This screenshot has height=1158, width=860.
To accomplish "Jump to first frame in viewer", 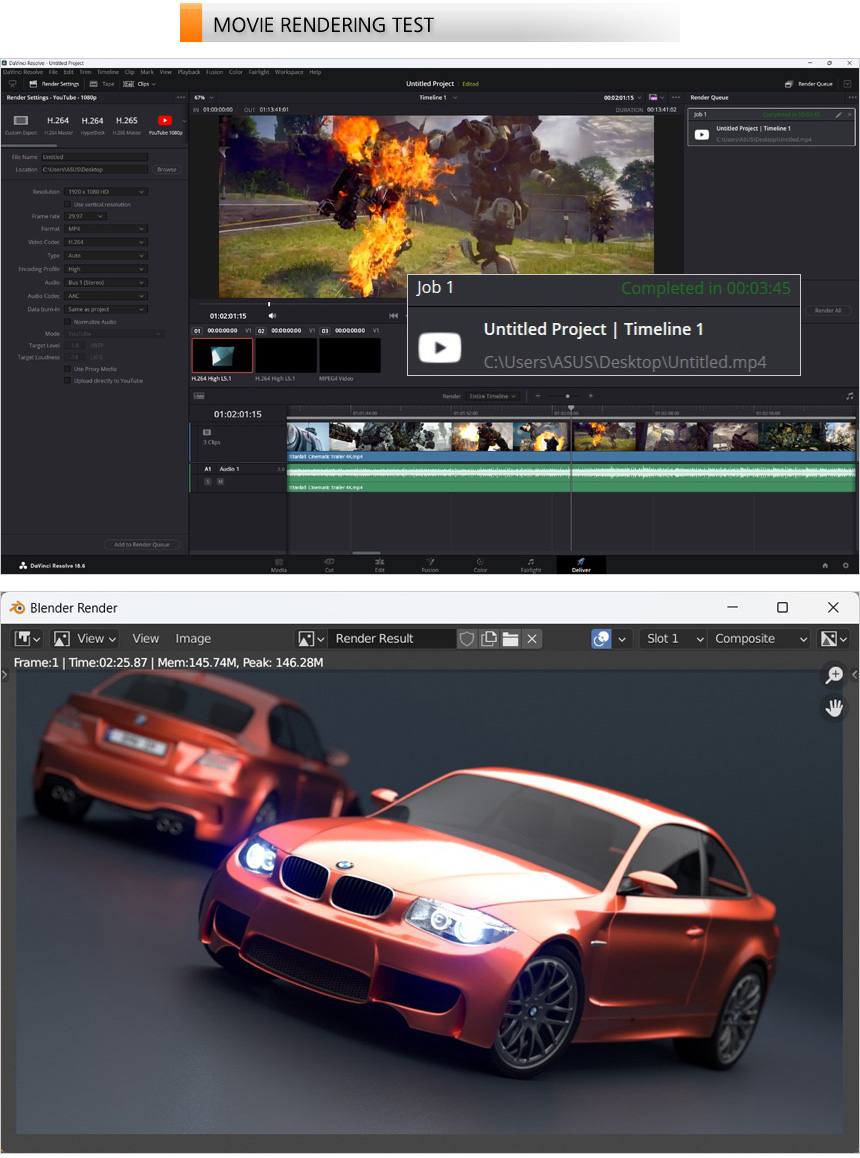I will pos(393,315).
